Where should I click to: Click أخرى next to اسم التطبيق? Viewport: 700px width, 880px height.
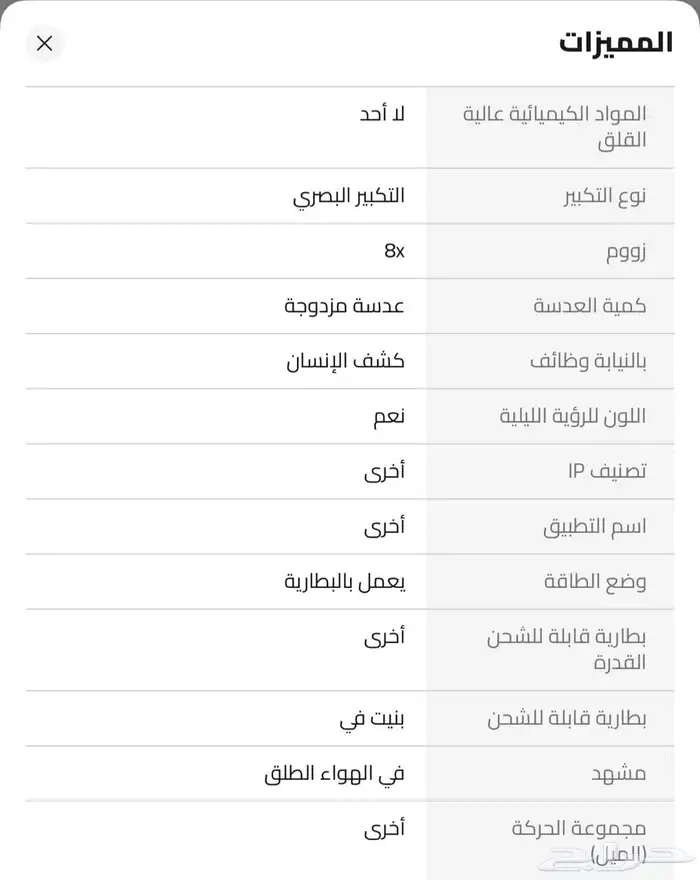click(386, 526)
